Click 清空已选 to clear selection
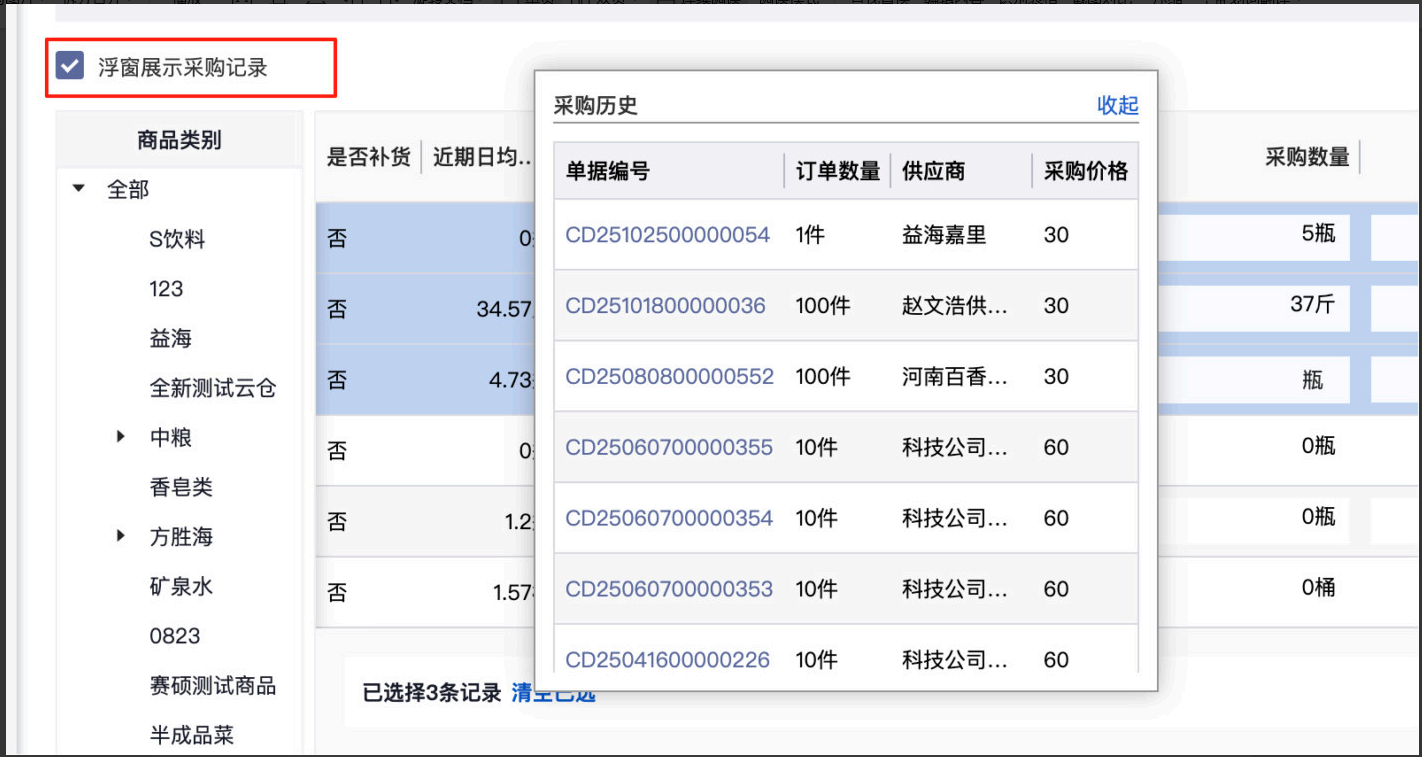The width and height of the screenshot is (1422, 757). point(553,693)
